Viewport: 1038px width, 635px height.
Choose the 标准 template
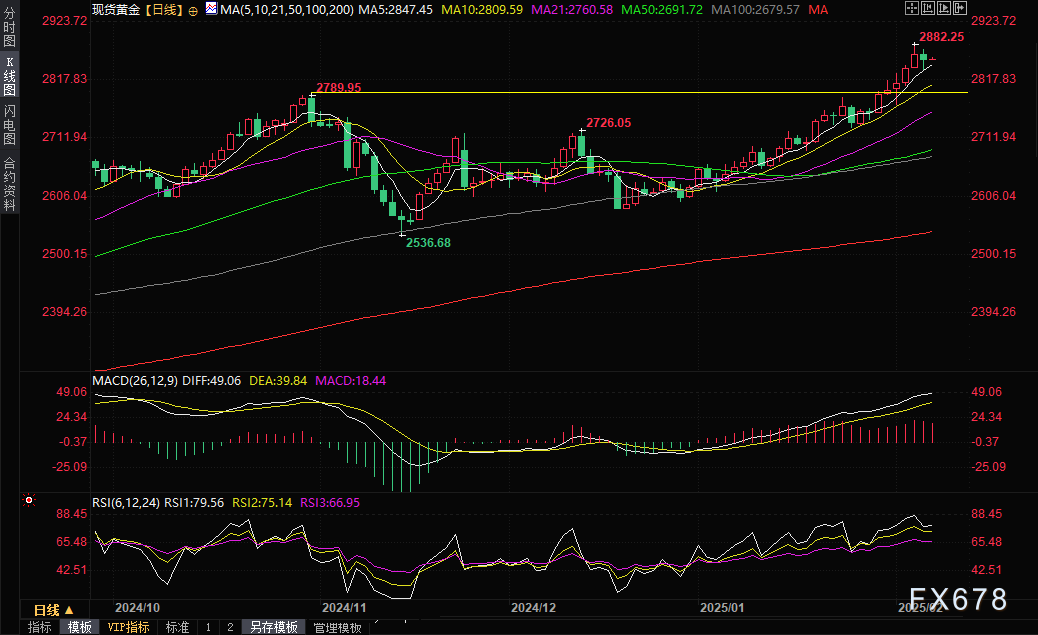coord(177,628)
